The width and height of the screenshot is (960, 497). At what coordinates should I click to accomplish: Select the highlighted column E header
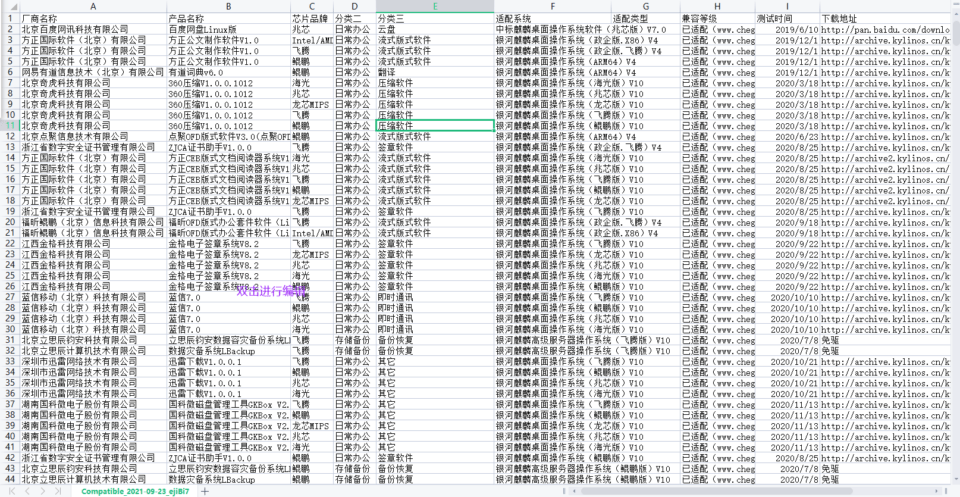(435, 6)
